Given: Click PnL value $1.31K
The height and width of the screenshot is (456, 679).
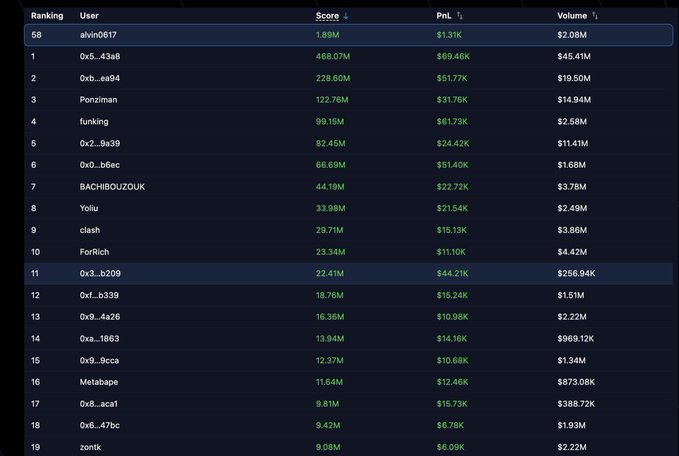Looking at the screenshot, I should pos(449,35).
